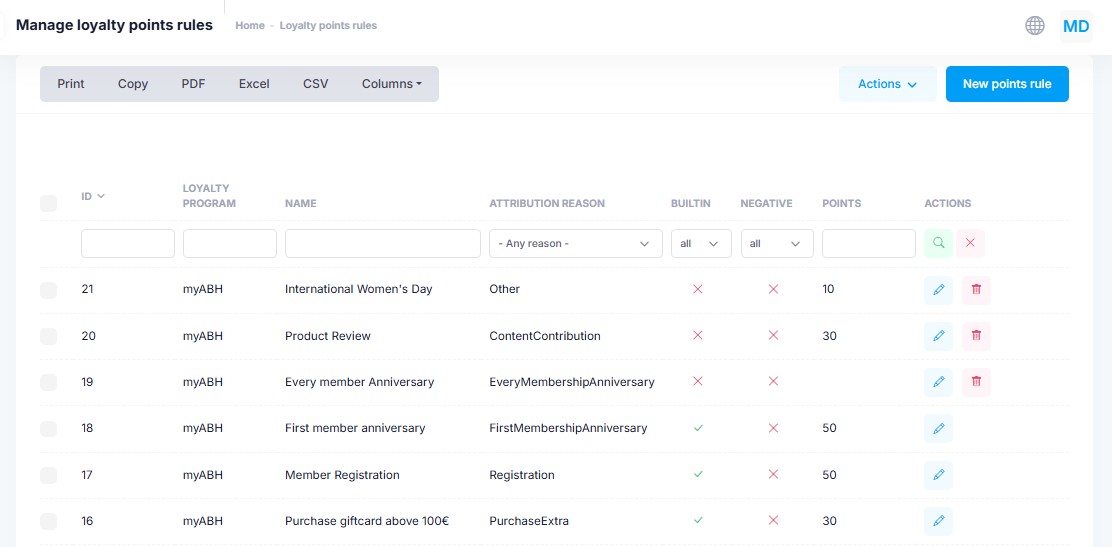Viewport: 1112px width, 547px height.
Task: Click 'ContentContribution' reason cell
Action: coord(545,336)
